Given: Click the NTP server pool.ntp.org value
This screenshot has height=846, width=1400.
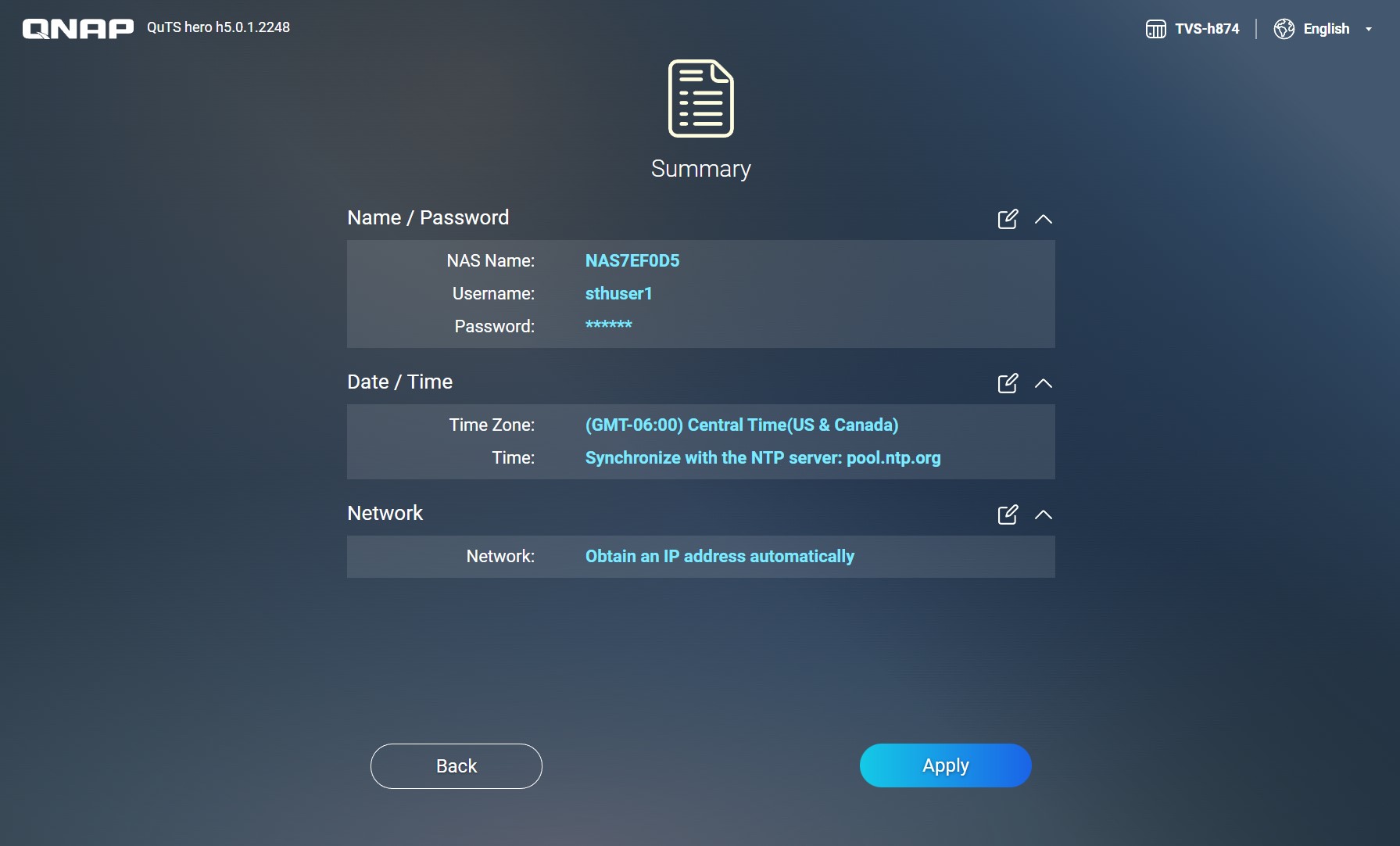Looking at the screenshot, I should pos(763,458).
